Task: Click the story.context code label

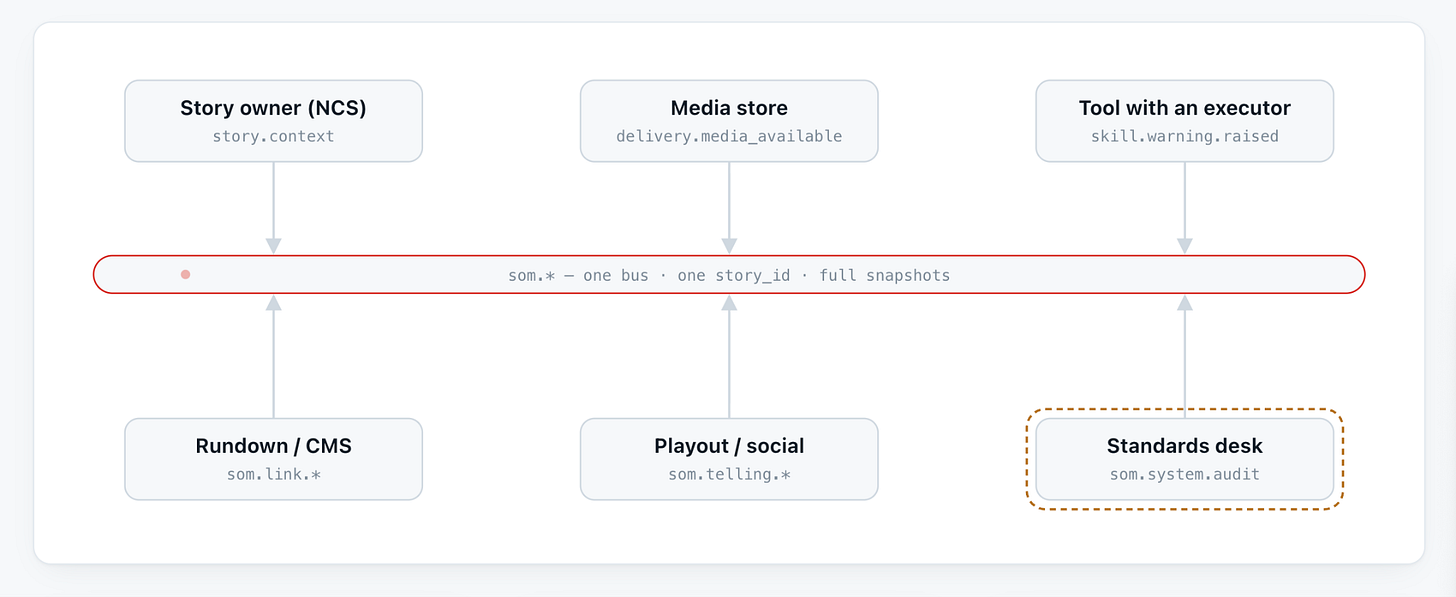Action: [273, 136]
